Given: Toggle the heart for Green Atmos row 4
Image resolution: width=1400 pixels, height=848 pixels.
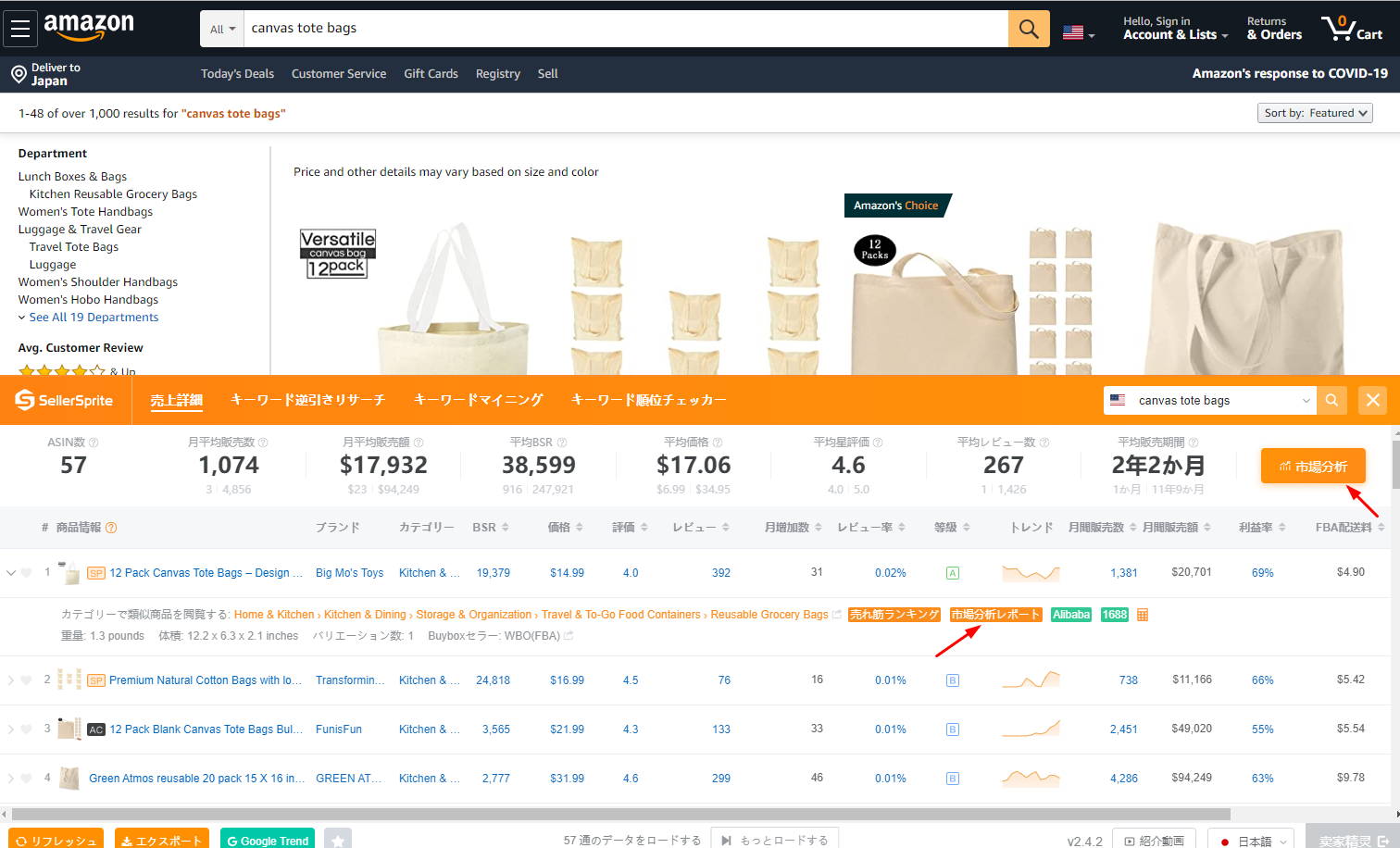Looking at the screenshot, I should tap(26, 779).
